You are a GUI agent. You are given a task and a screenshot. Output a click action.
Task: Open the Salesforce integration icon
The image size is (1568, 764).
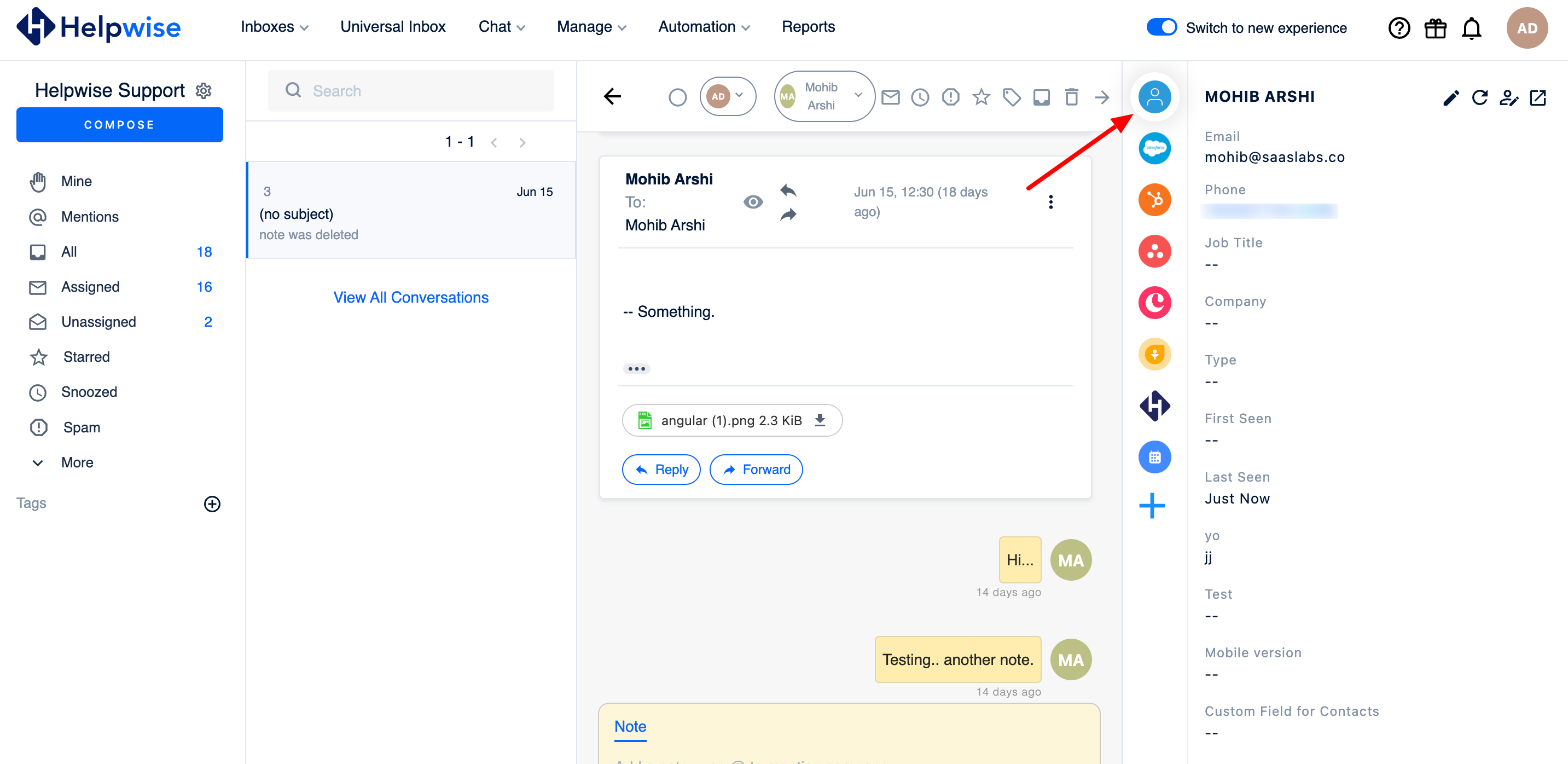tap(1154, 148)
